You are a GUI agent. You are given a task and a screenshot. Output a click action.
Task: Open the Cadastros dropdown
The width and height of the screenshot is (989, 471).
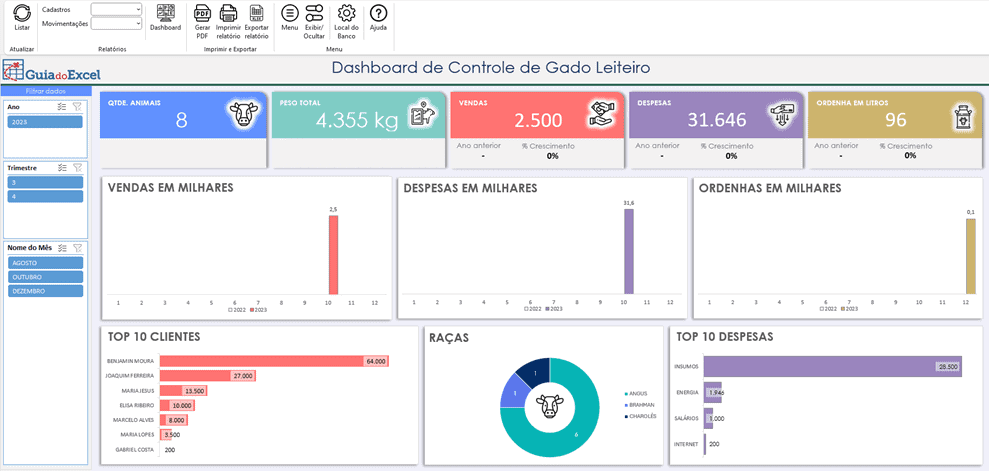tap(117, 9)
